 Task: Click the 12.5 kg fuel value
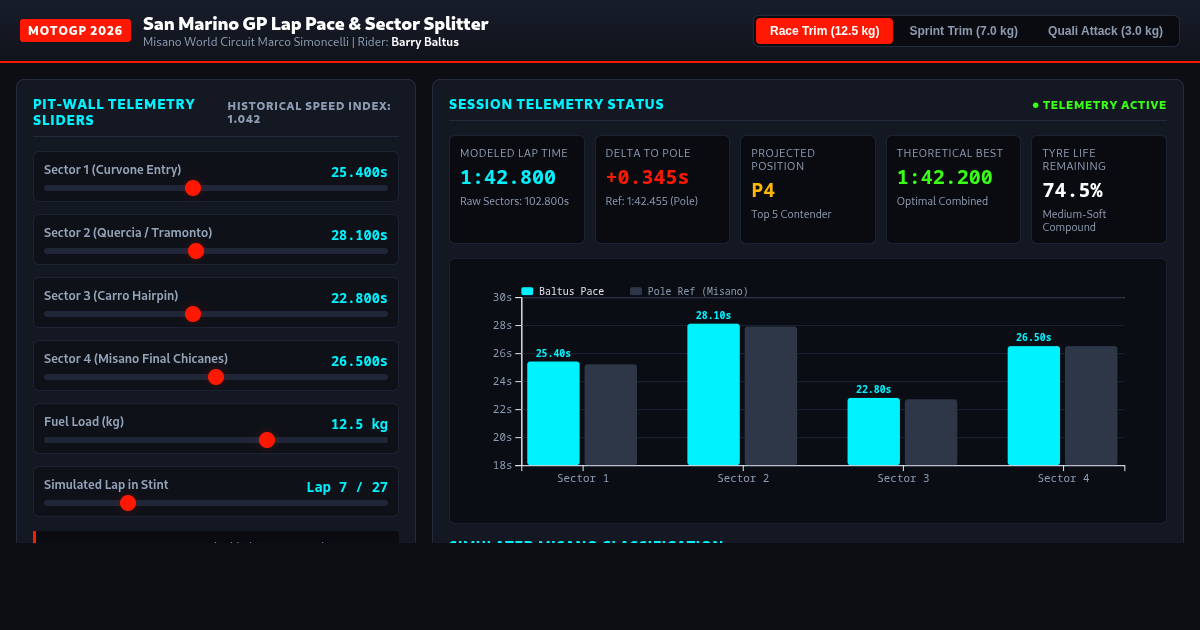pos(359,424)
